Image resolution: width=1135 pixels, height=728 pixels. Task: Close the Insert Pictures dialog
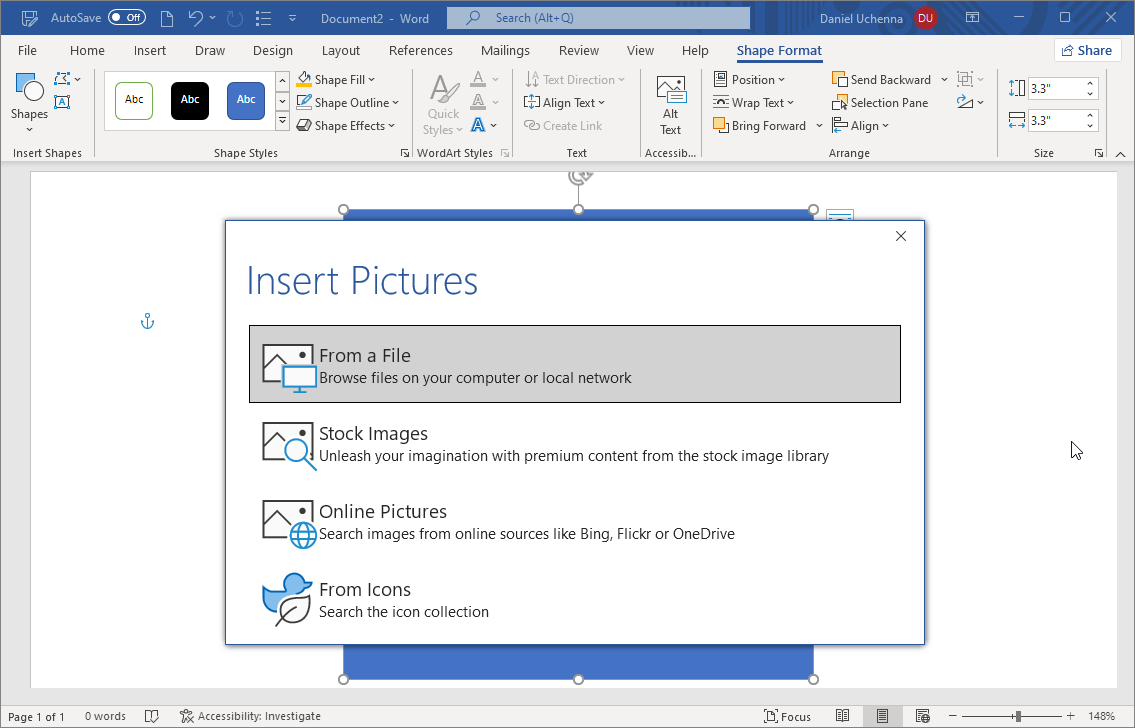tap(901, 236)
